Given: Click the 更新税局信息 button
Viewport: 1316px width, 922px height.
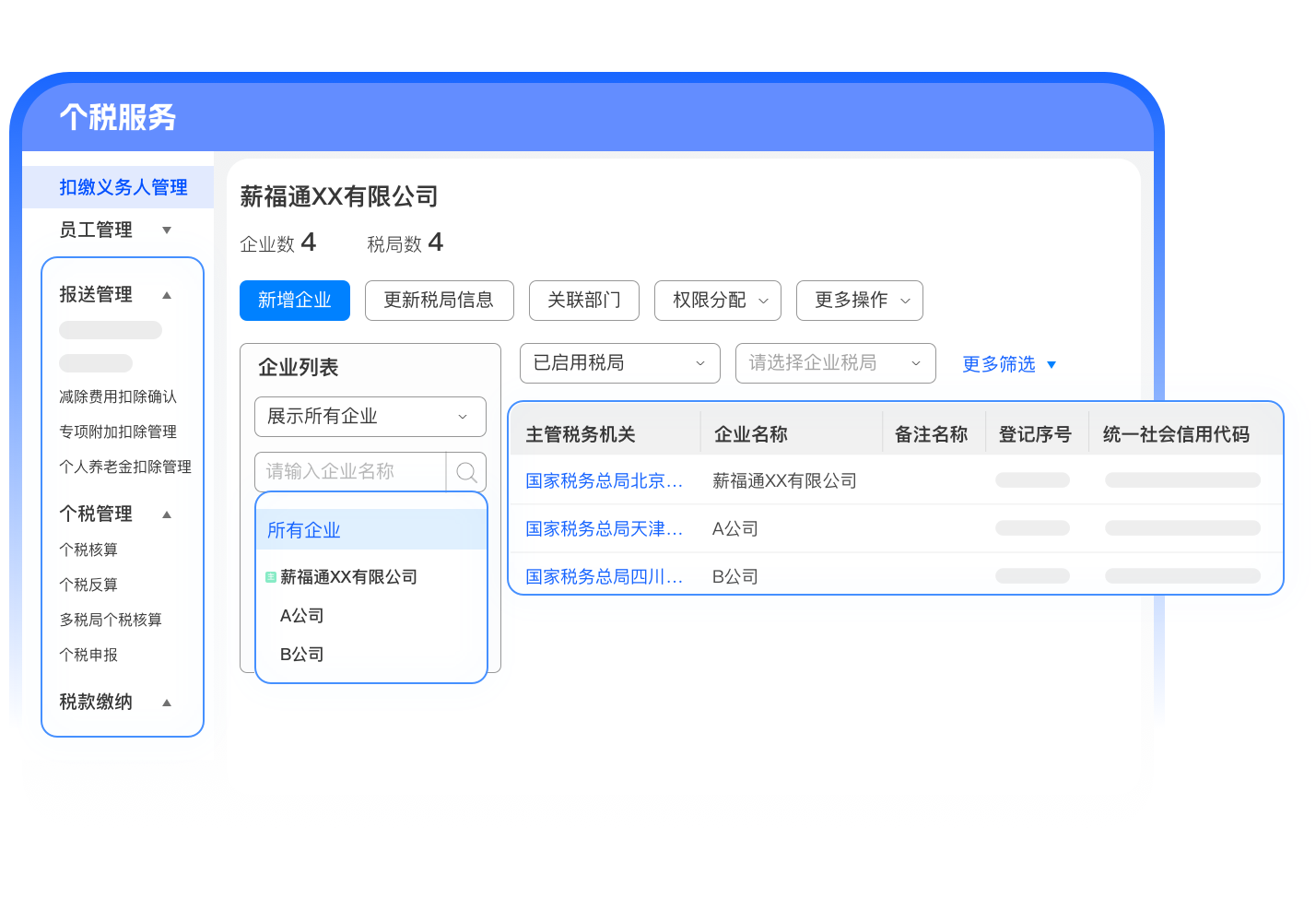Looking at the screenshot, I should click(439, 301).
